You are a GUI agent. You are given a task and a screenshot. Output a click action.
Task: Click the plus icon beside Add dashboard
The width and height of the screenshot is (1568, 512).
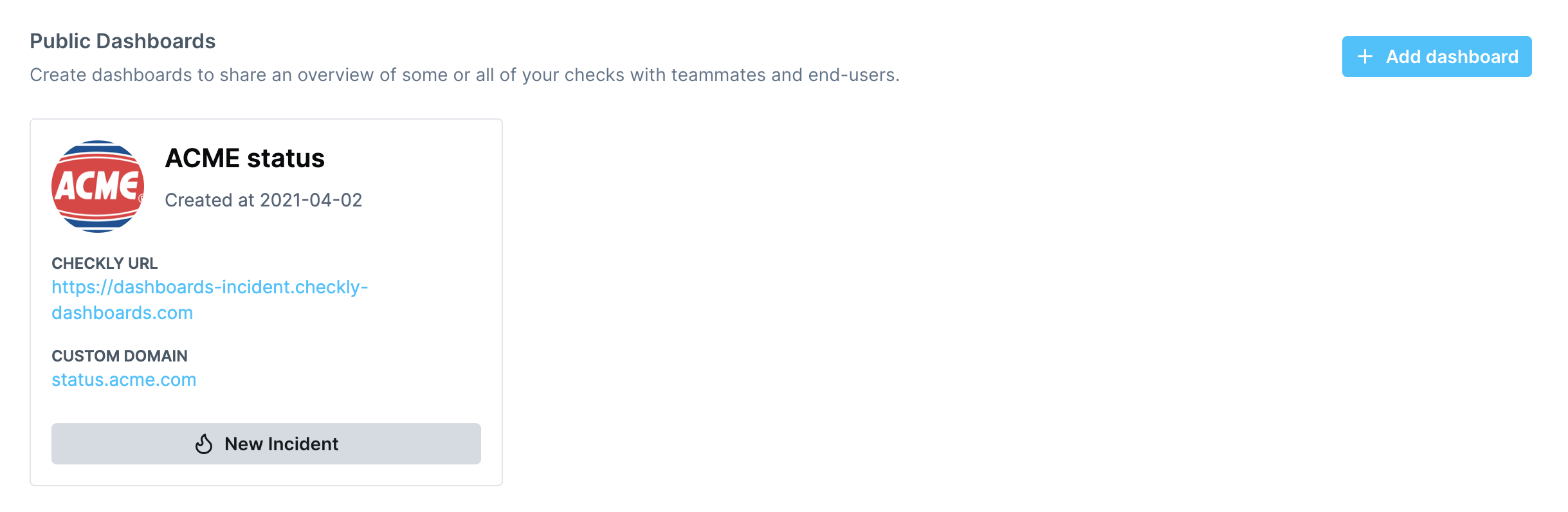1365,57
